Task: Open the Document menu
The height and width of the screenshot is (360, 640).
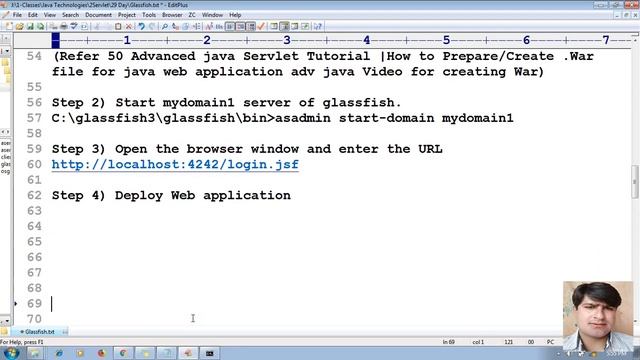Action: [98, 15]
